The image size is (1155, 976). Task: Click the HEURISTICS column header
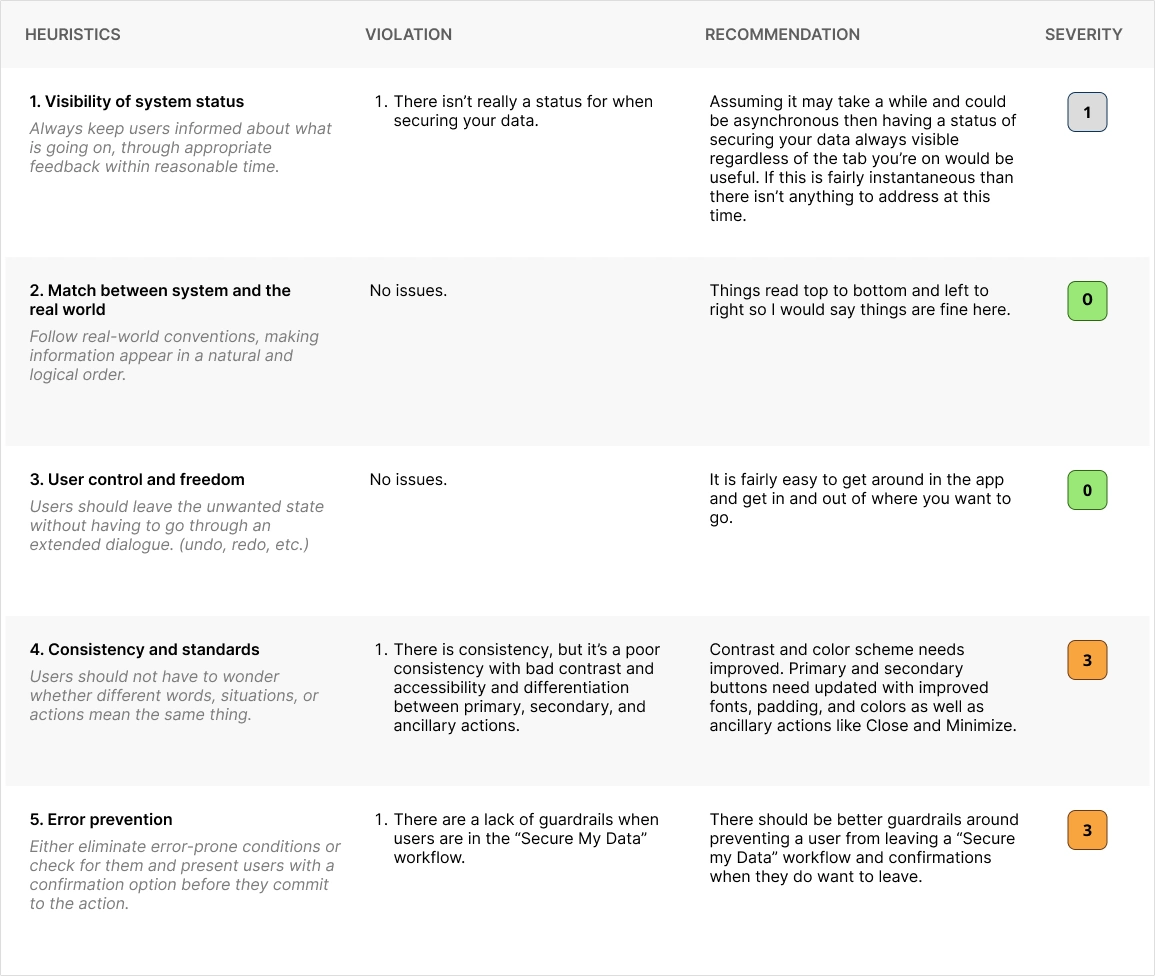[73, 34]
